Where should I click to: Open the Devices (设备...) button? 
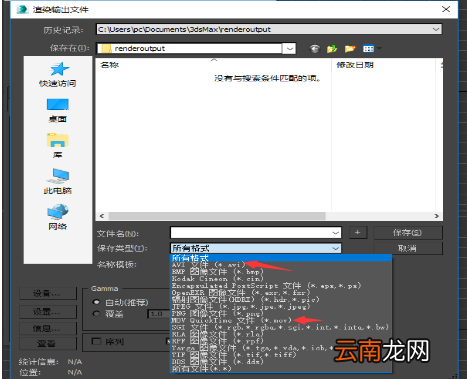coord(48,294)
